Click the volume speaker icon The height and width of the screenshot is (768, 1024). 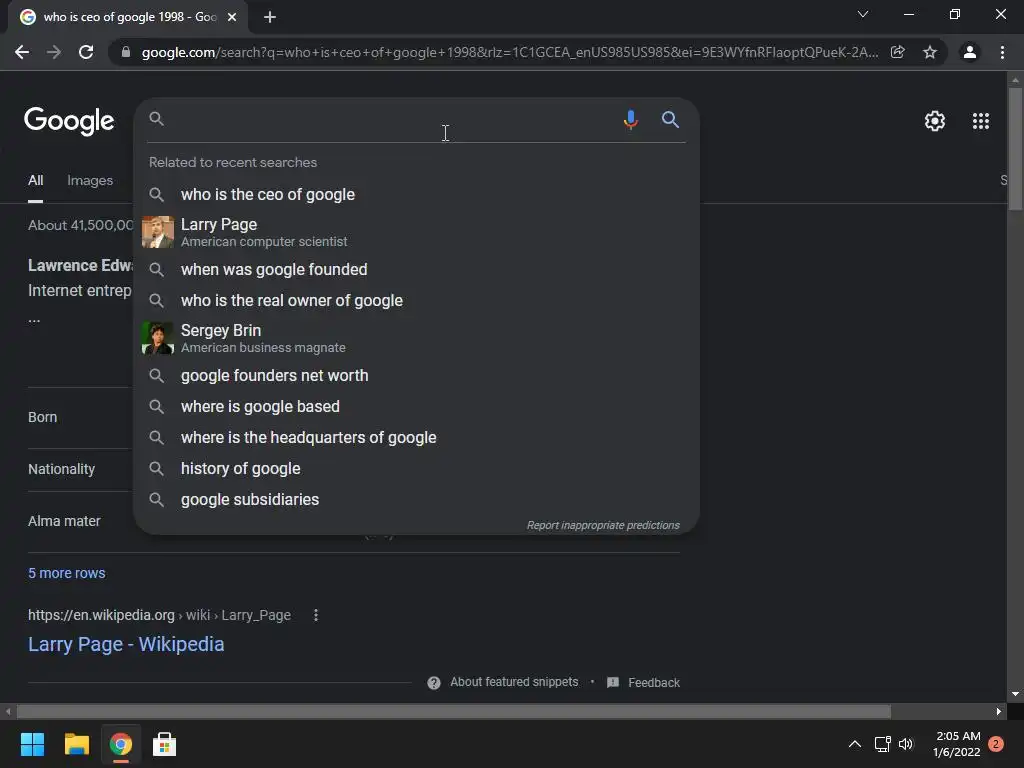tap(906, 744)
